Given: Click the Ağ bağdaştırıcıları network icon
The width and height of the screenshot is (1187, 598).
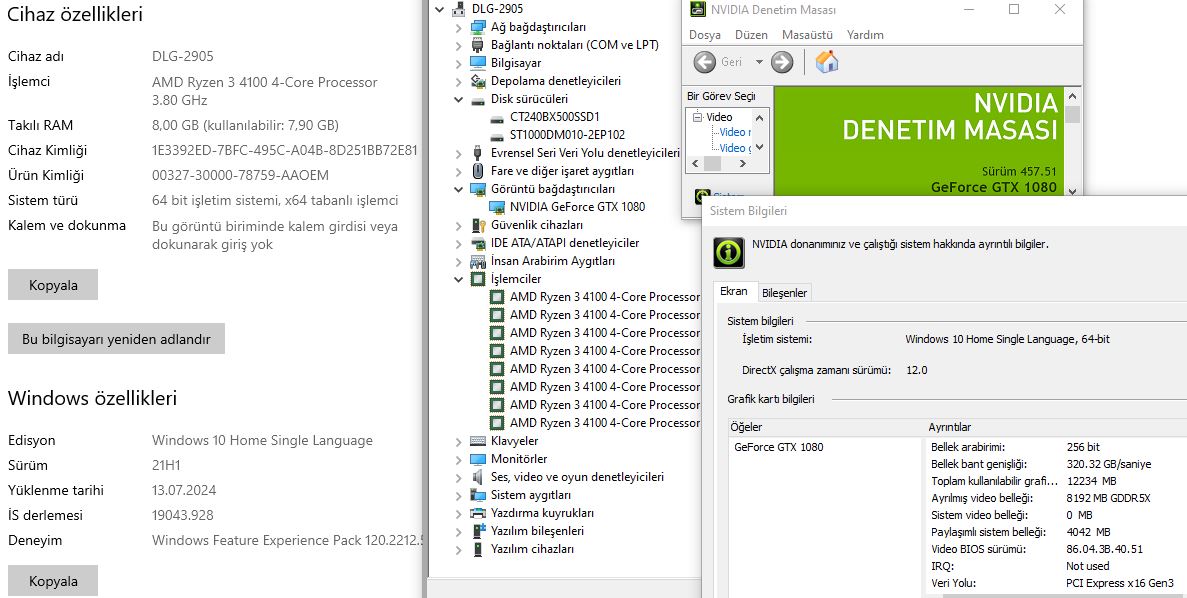Looking at the screenshot, I should tap(478, 26).
